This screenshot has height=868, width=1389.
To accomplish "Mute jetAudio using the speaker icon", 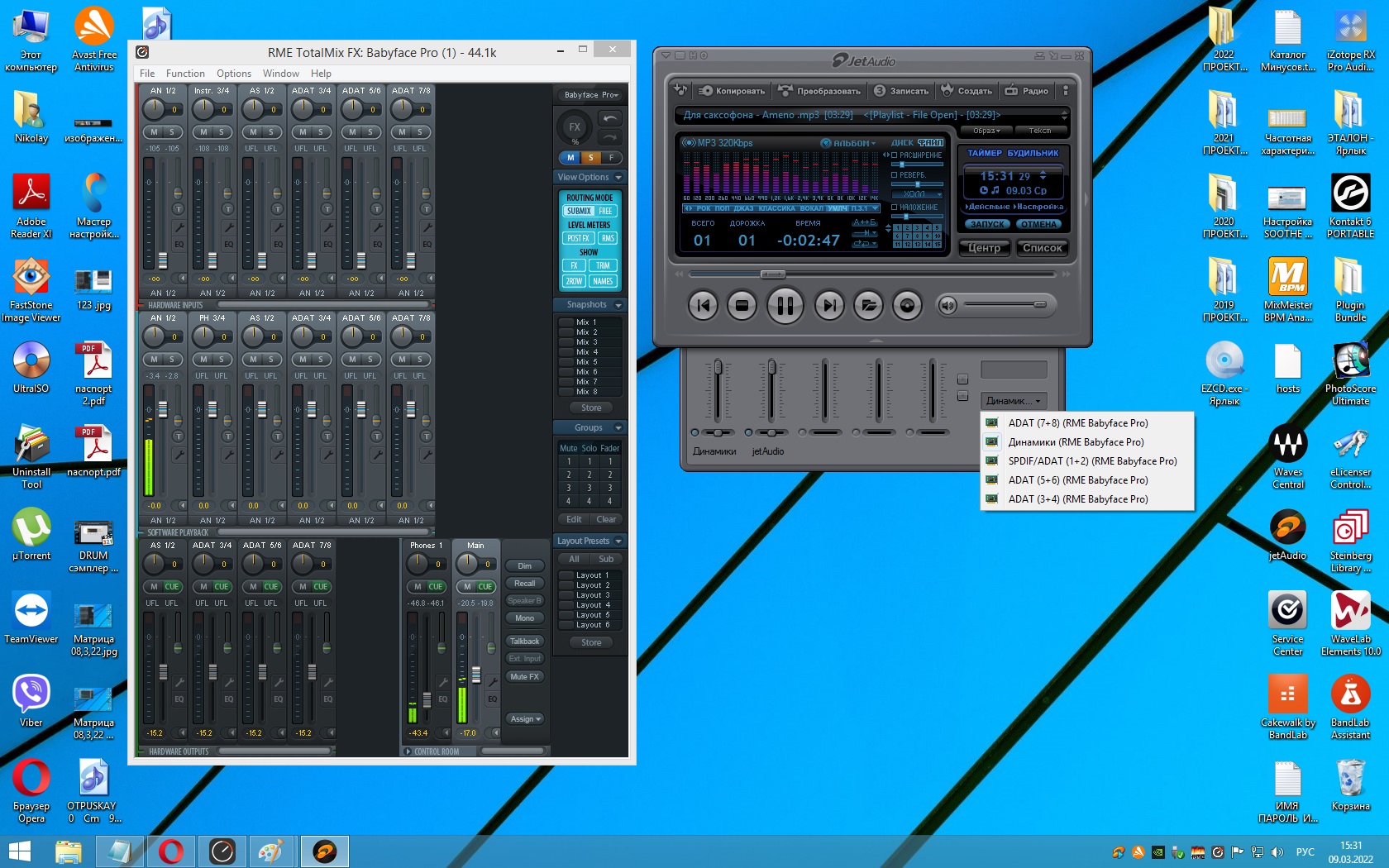I will point(947,306).
